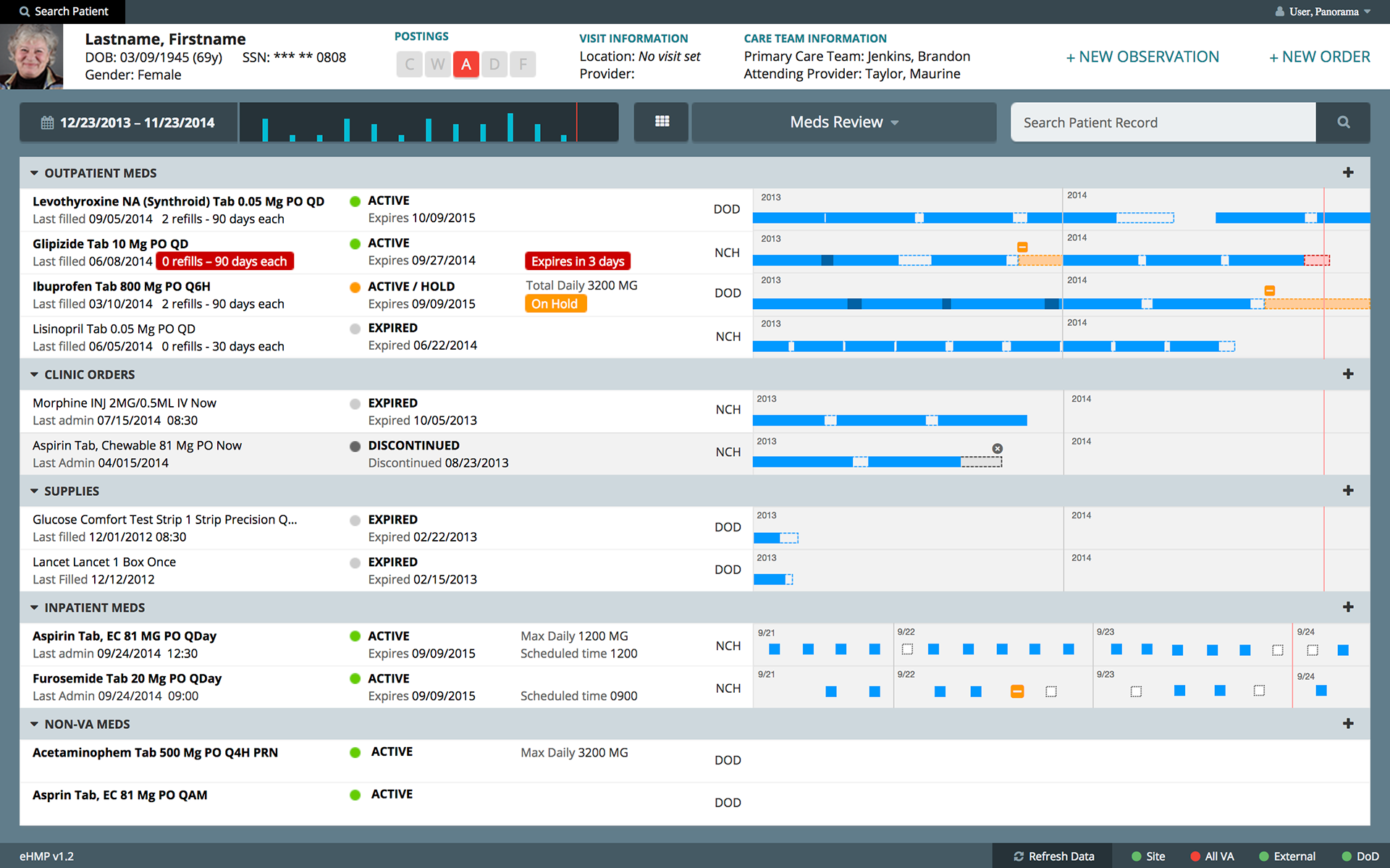The image size is (1390, 868).
Task: Toggle the A posting flag
Action: click(466, 64)
